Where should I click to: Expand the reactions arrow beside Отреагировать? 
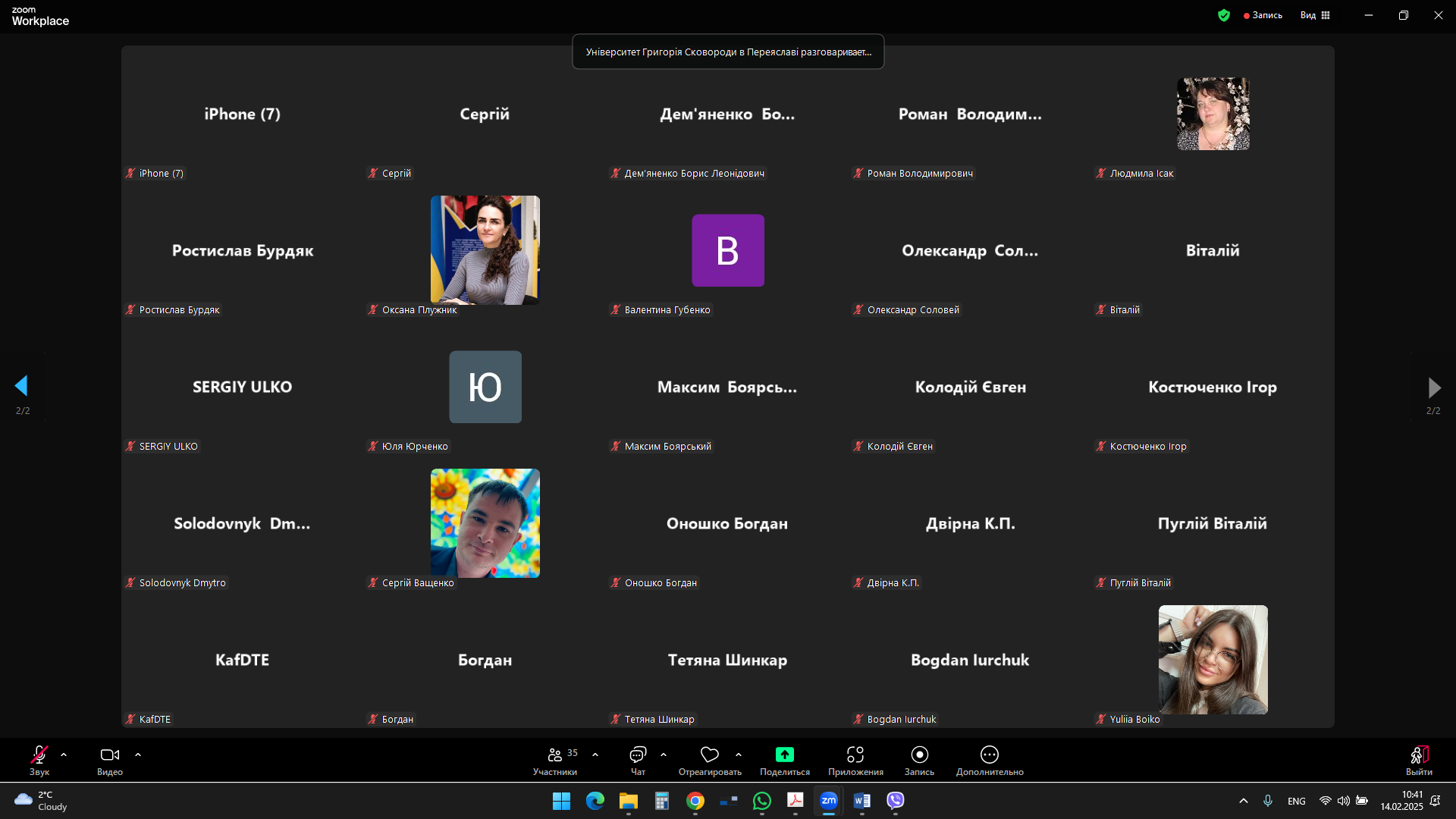(x=739, y=755)
